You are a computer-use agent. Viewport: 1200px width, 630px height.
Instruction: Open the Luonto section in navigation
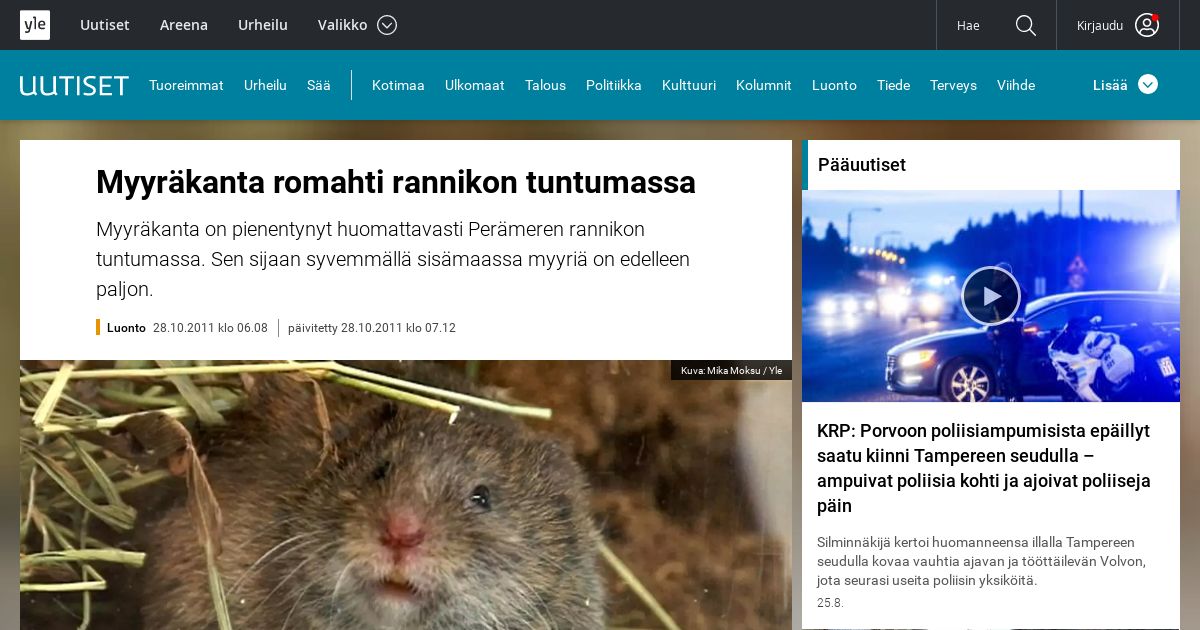(834, 85)
